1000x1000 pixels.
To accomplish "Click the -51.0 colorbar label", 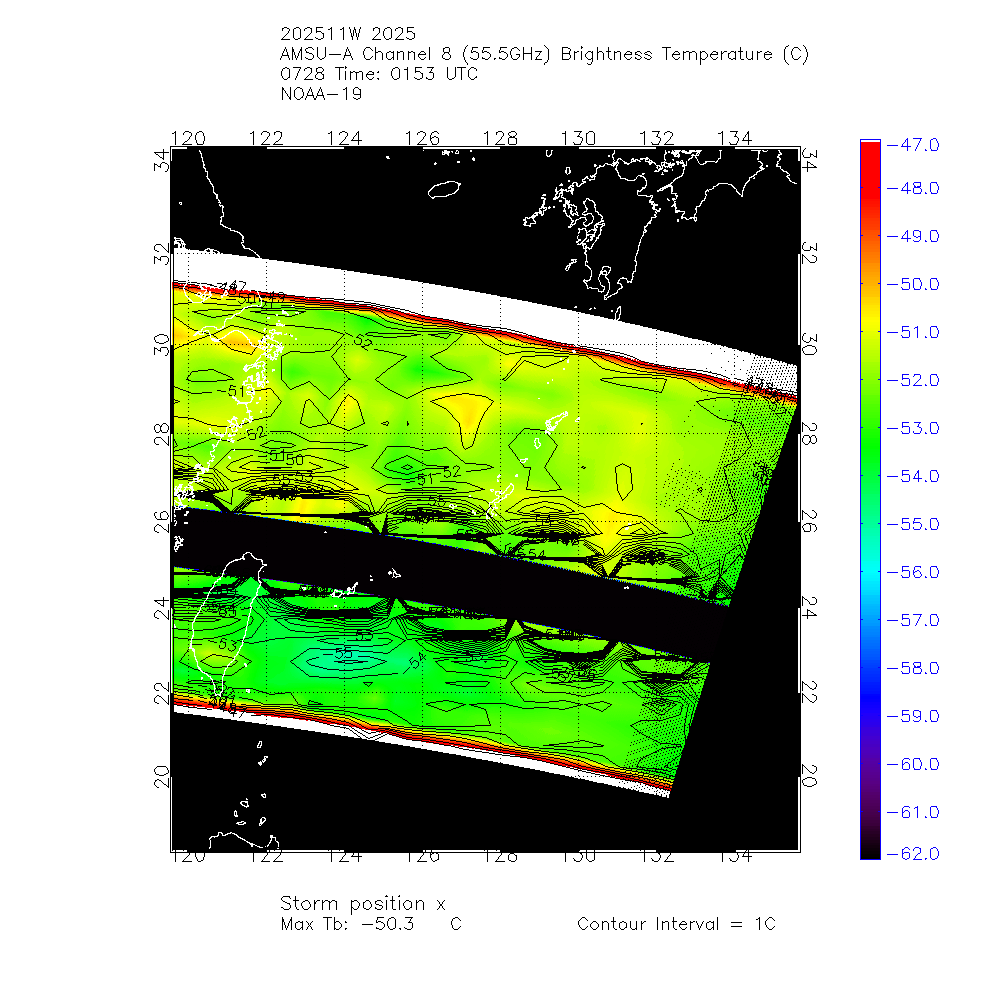I will tap(913, 332).
